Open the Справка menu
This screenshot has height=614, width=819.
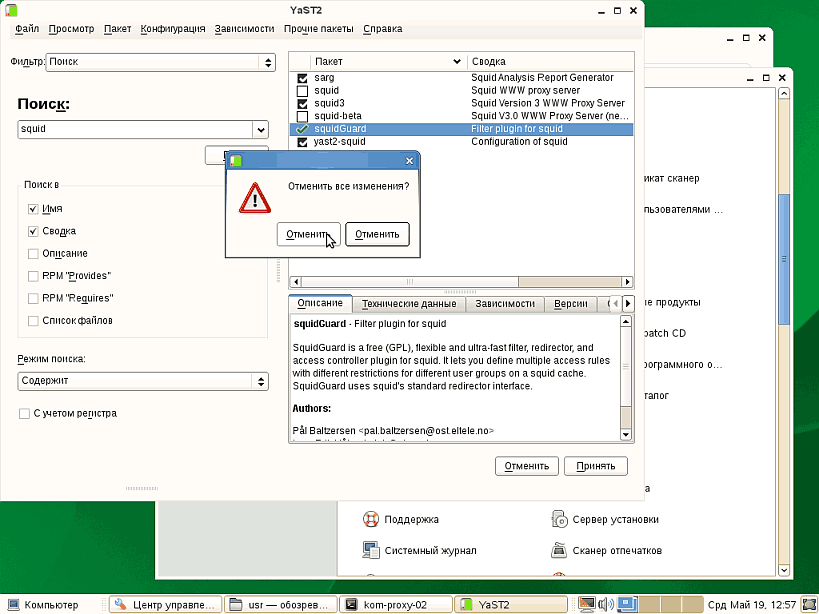pyautogui.click(x=382, y=29)
